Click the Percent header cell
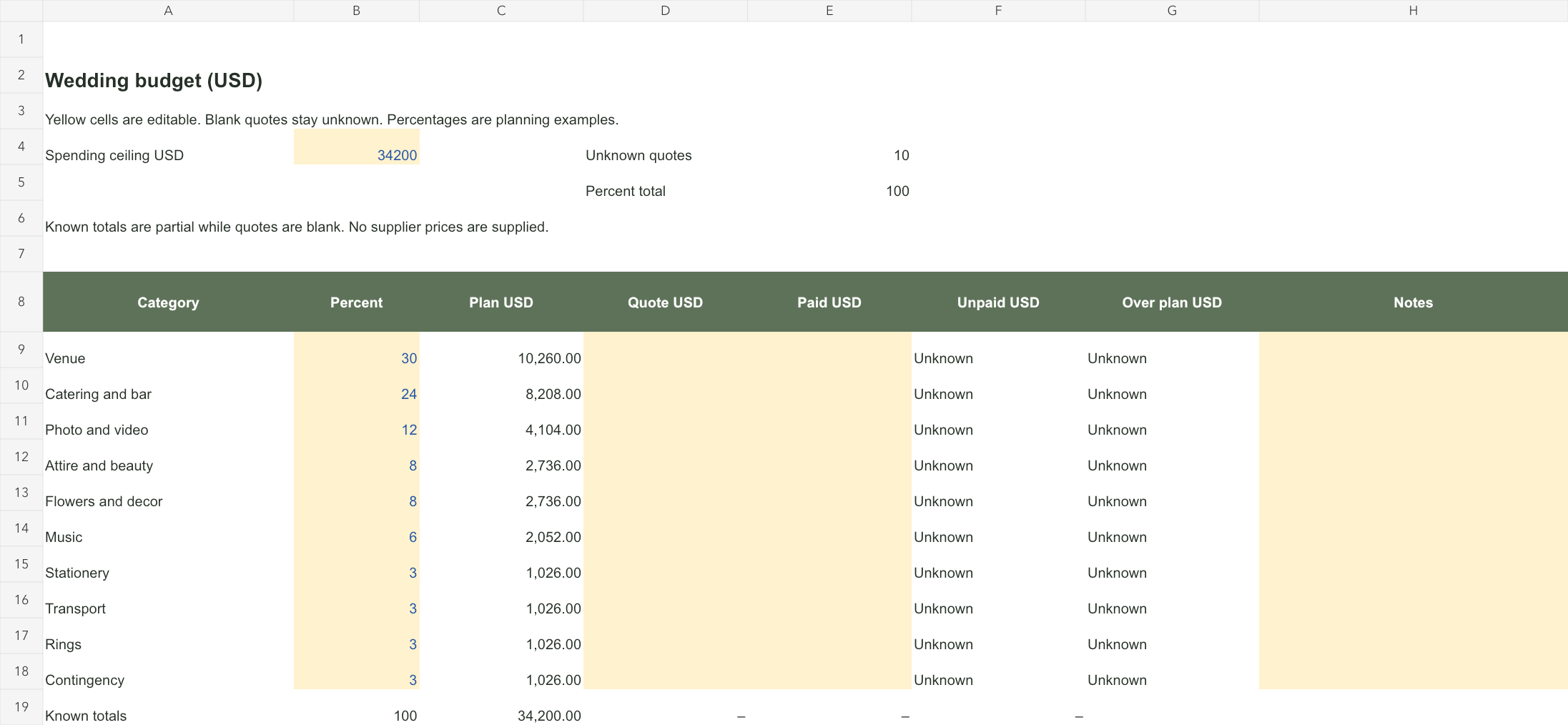Screen dimensions: 1568x725 [x=356, y=302]
